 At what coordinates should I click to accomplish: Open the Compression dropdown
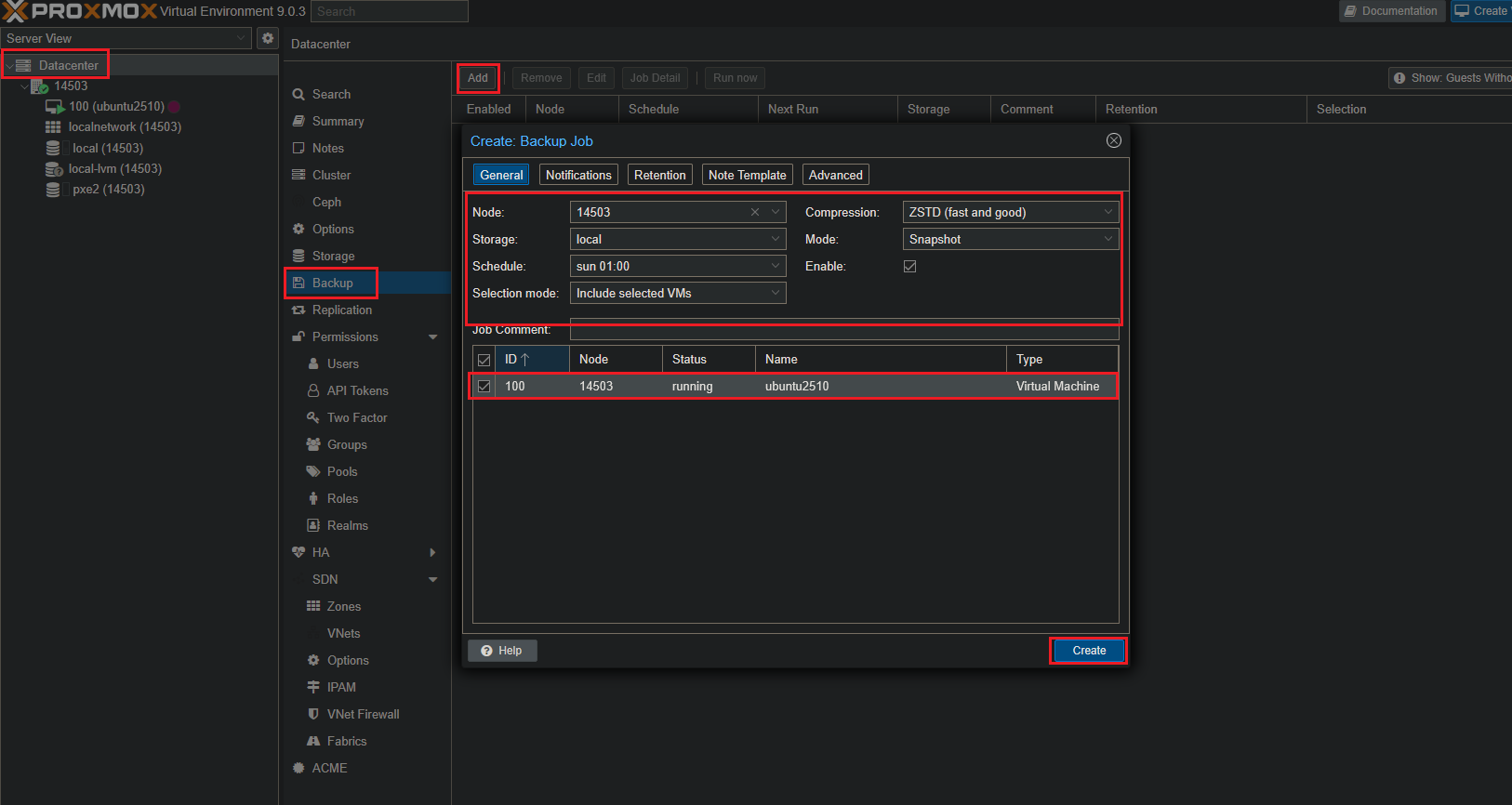coord(1107,213)
